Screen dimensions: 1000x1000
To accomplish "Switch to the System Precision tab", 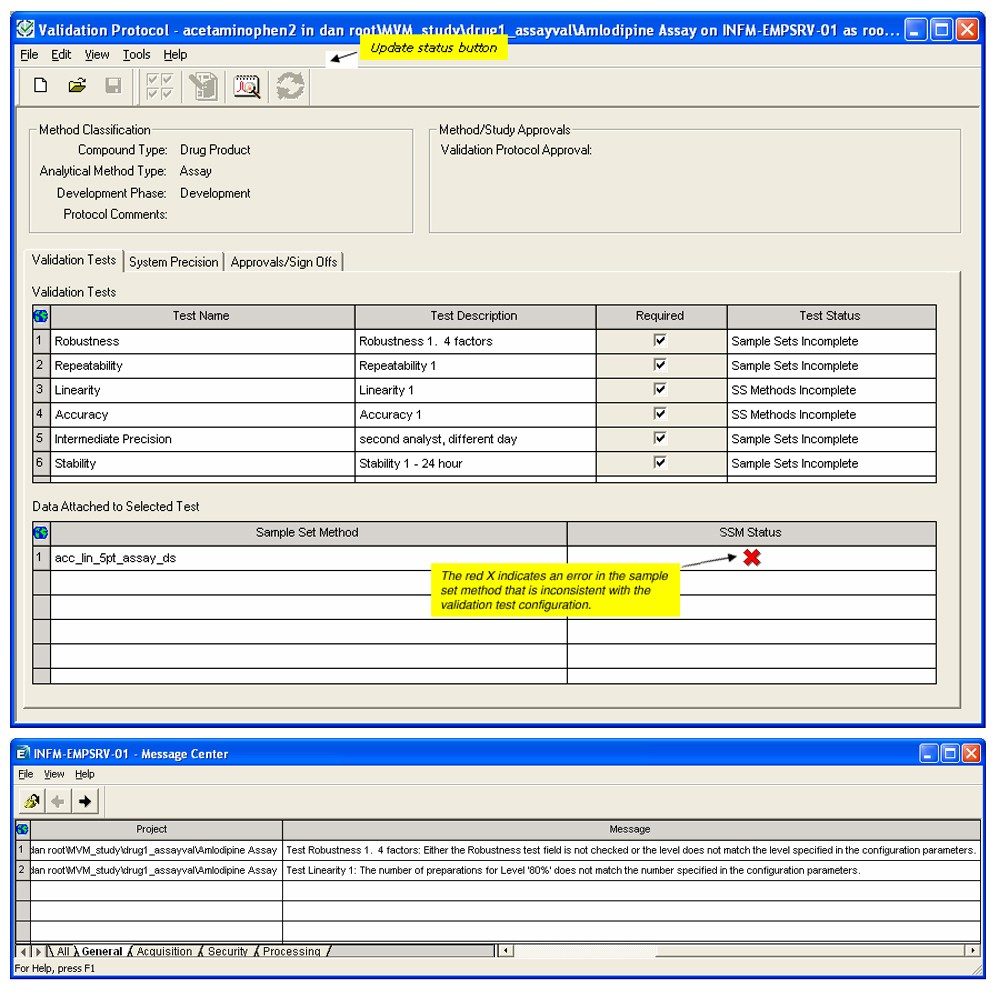I will 173,262.
